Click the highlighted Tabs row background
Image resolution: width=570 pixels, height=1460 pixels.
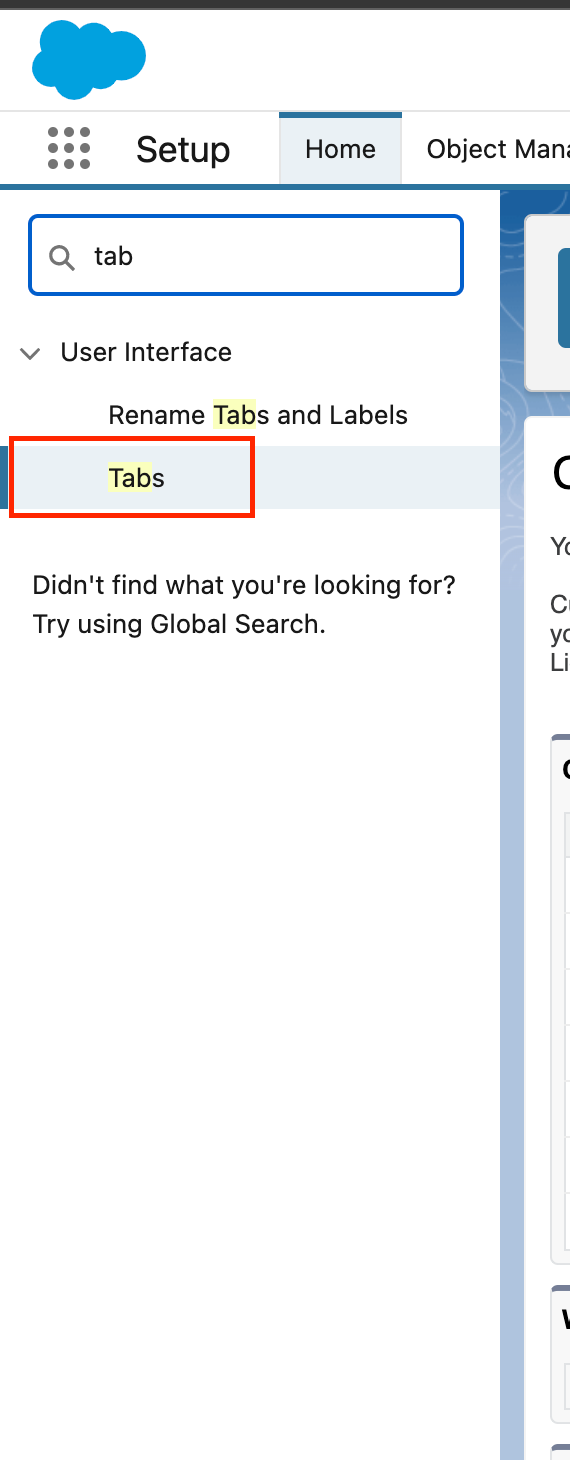pos(250,478)
